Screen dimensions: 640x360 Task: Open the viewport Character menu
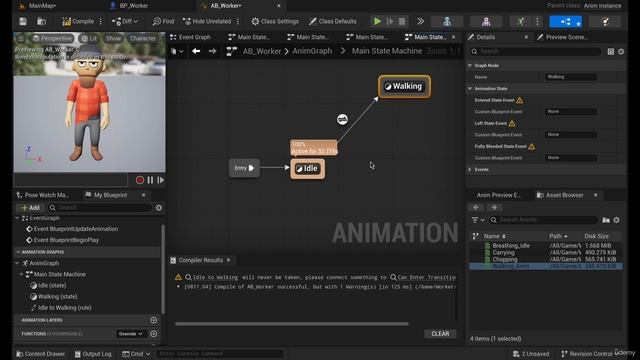(142, 38)
